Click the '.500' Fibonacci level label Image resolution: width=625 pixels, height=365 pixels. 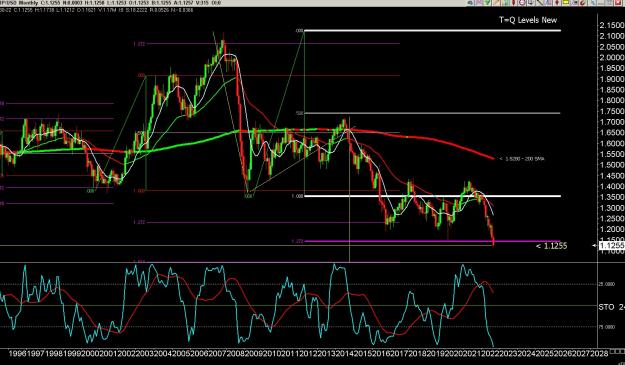pyautogui.click(x=299, y=113)
